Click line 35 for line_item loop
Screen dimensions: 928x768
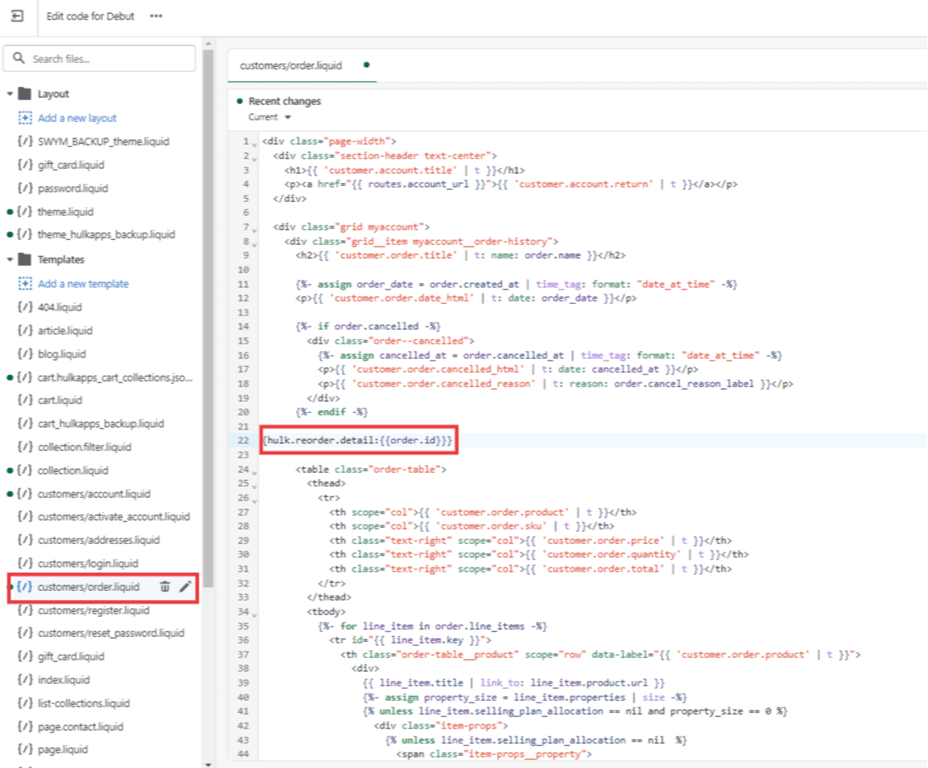coord(432,626)
